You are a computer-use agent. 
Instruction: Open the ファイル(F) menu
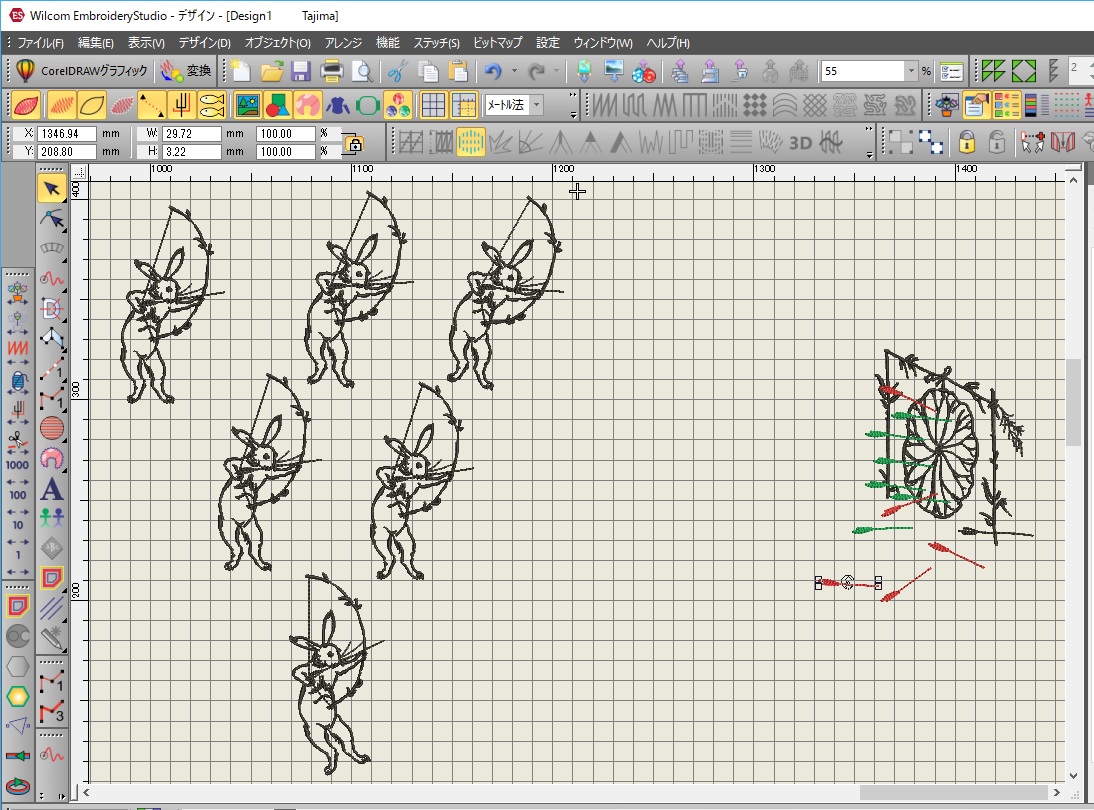pyautogui.click(x=40, y=43)
